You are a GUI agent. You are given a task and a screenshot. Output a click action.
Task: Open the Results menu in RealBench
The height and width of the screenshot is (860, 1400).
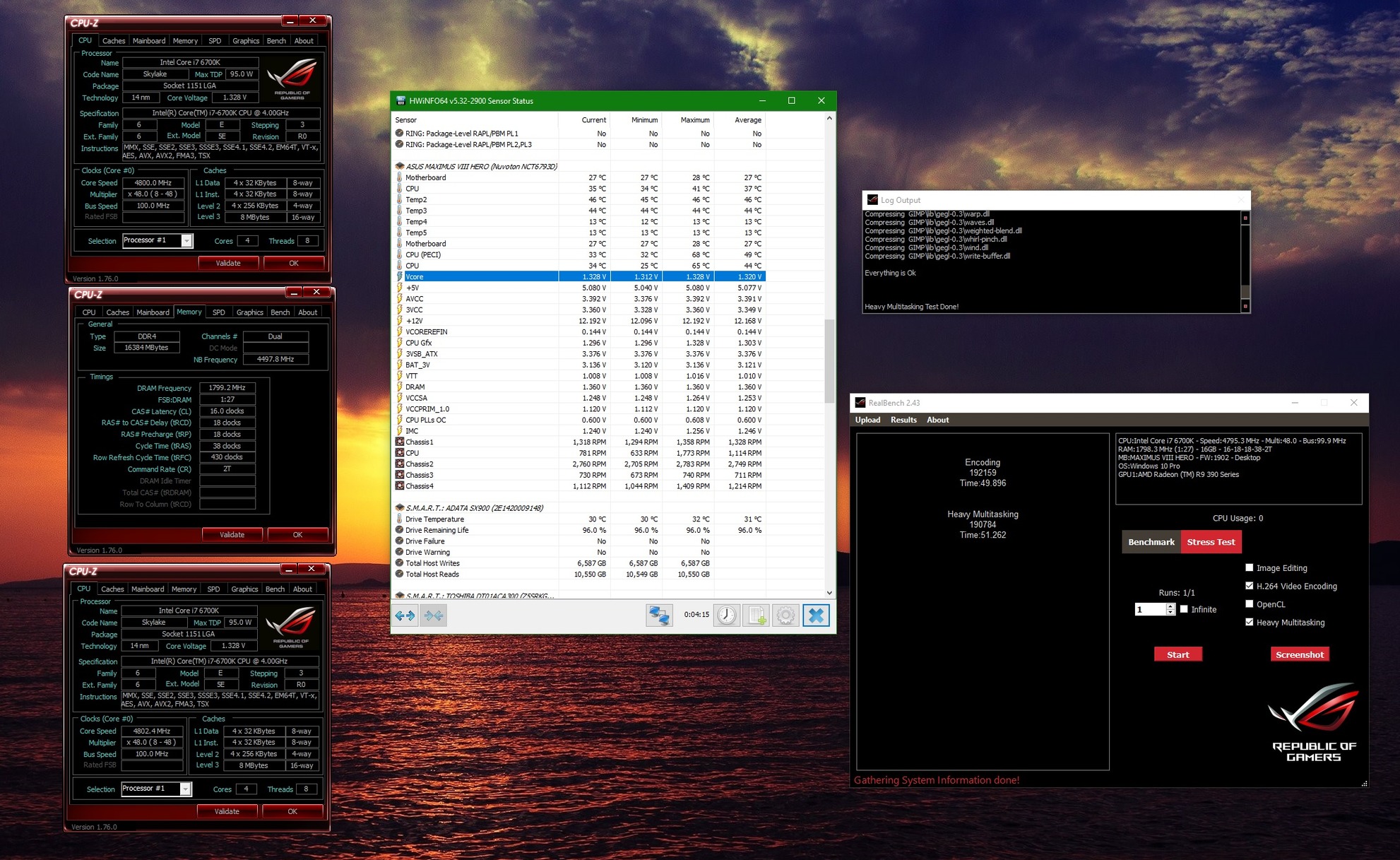point(903,420)
